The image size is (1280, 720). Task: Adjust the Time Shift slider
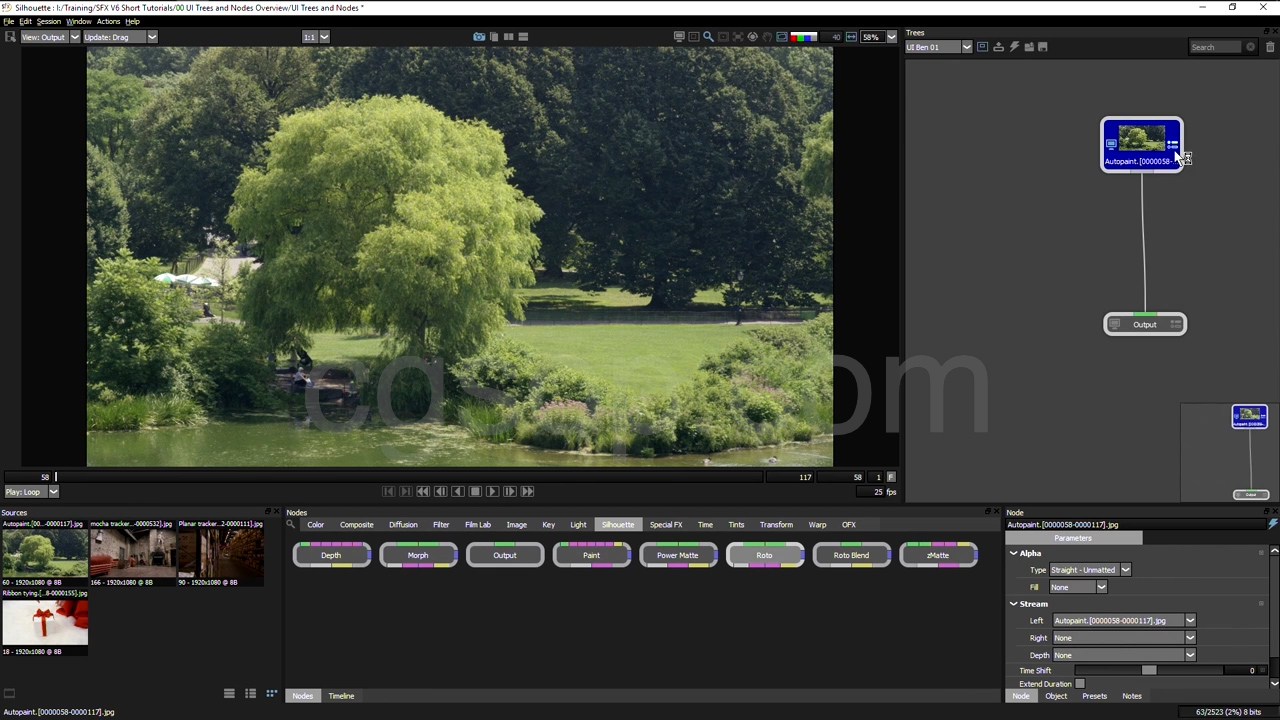click(x=1149, y=671)
